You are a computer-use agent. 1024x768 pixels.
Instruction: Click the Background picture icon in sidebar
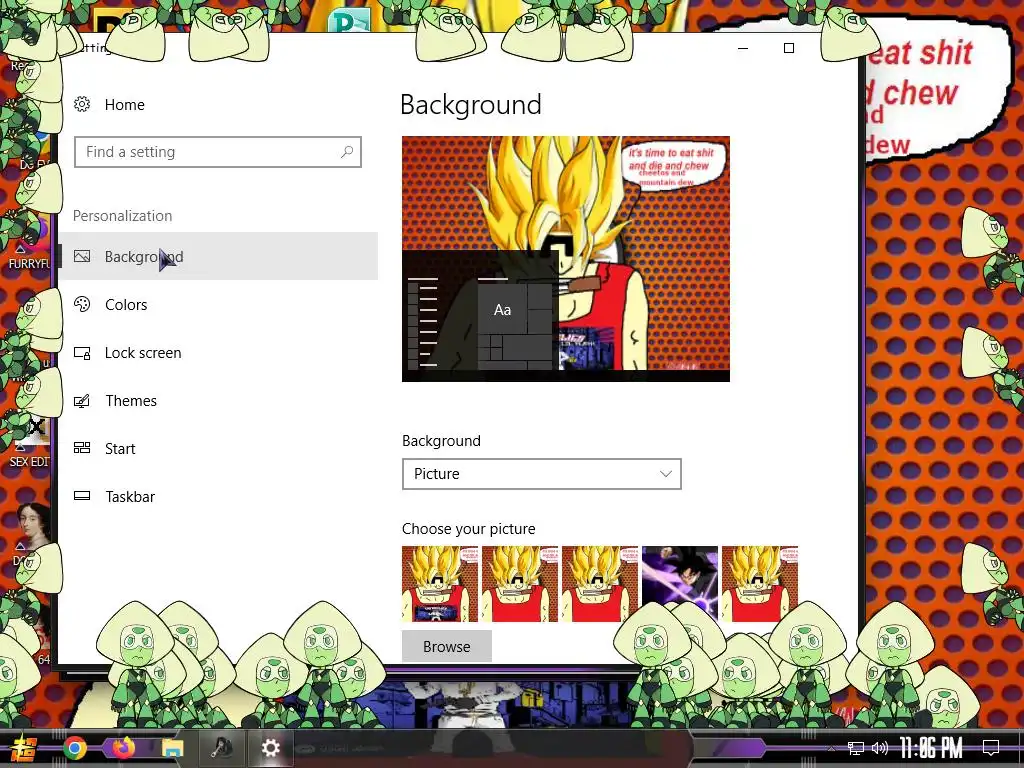coord(82,256)
